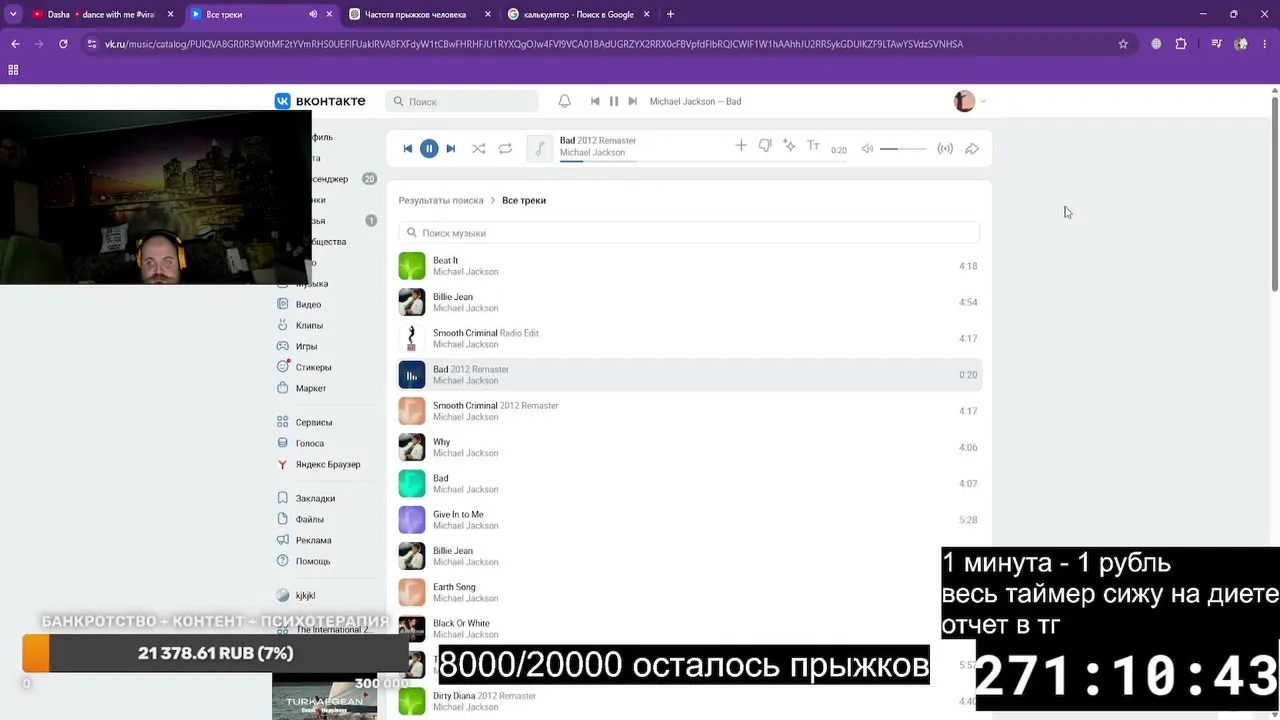The image size is (1280, 720).
Task: Open the Стикеры section in sidebar
Action: coord(313,367)
